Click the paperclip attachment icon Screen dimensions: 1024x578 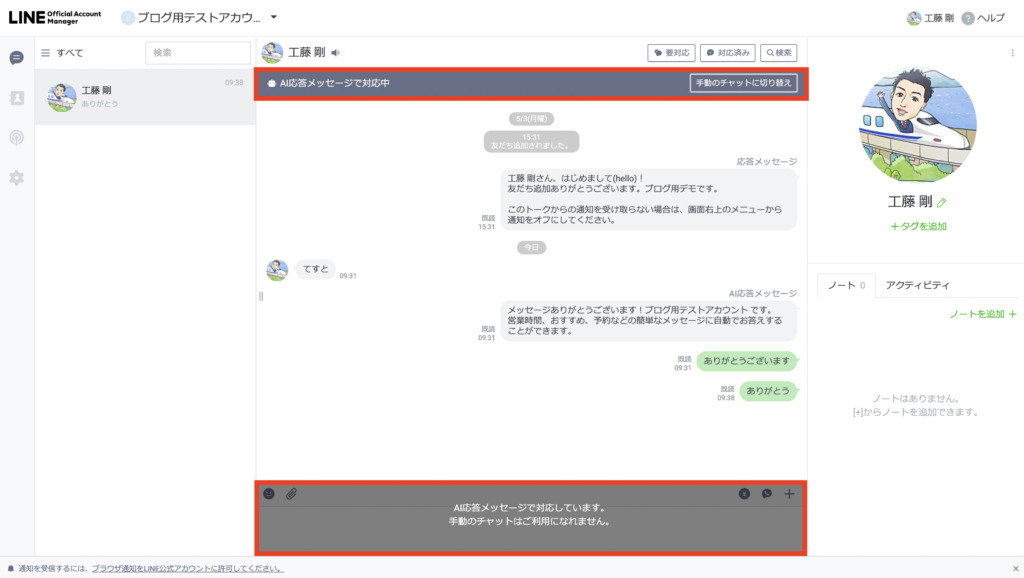(292, 493)
